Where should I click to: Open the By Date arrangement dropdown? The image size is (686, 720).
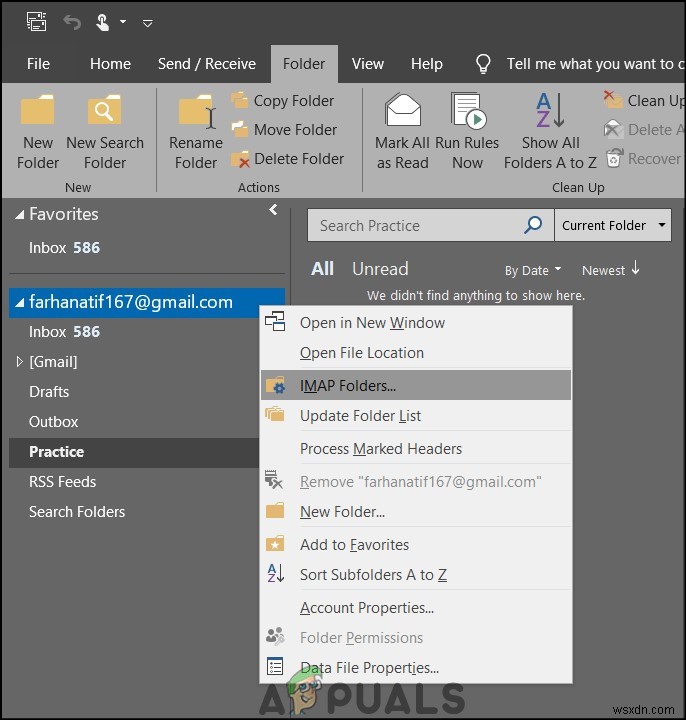[x=533, y=270]
